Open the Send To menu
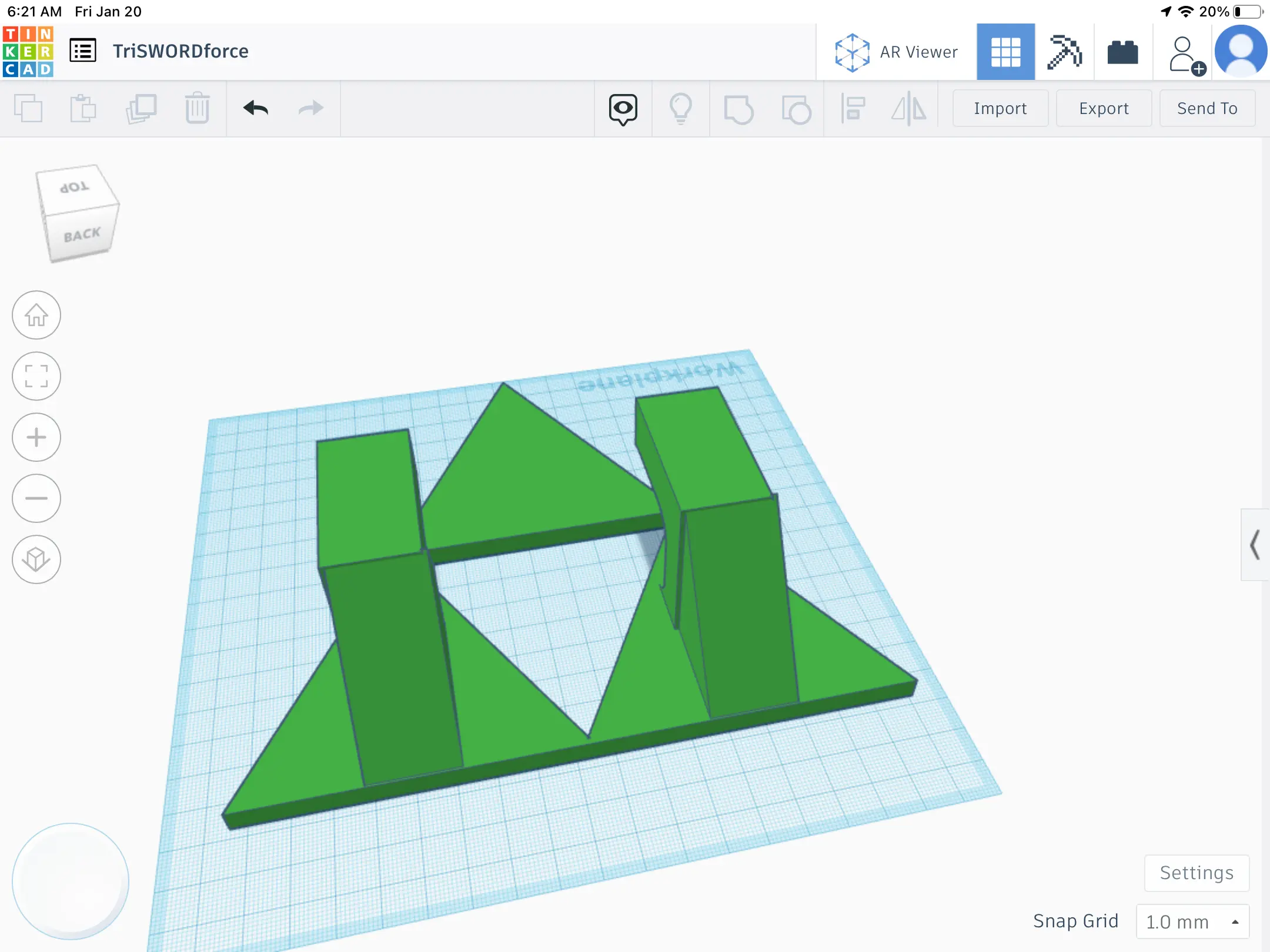 [1206, 109]
